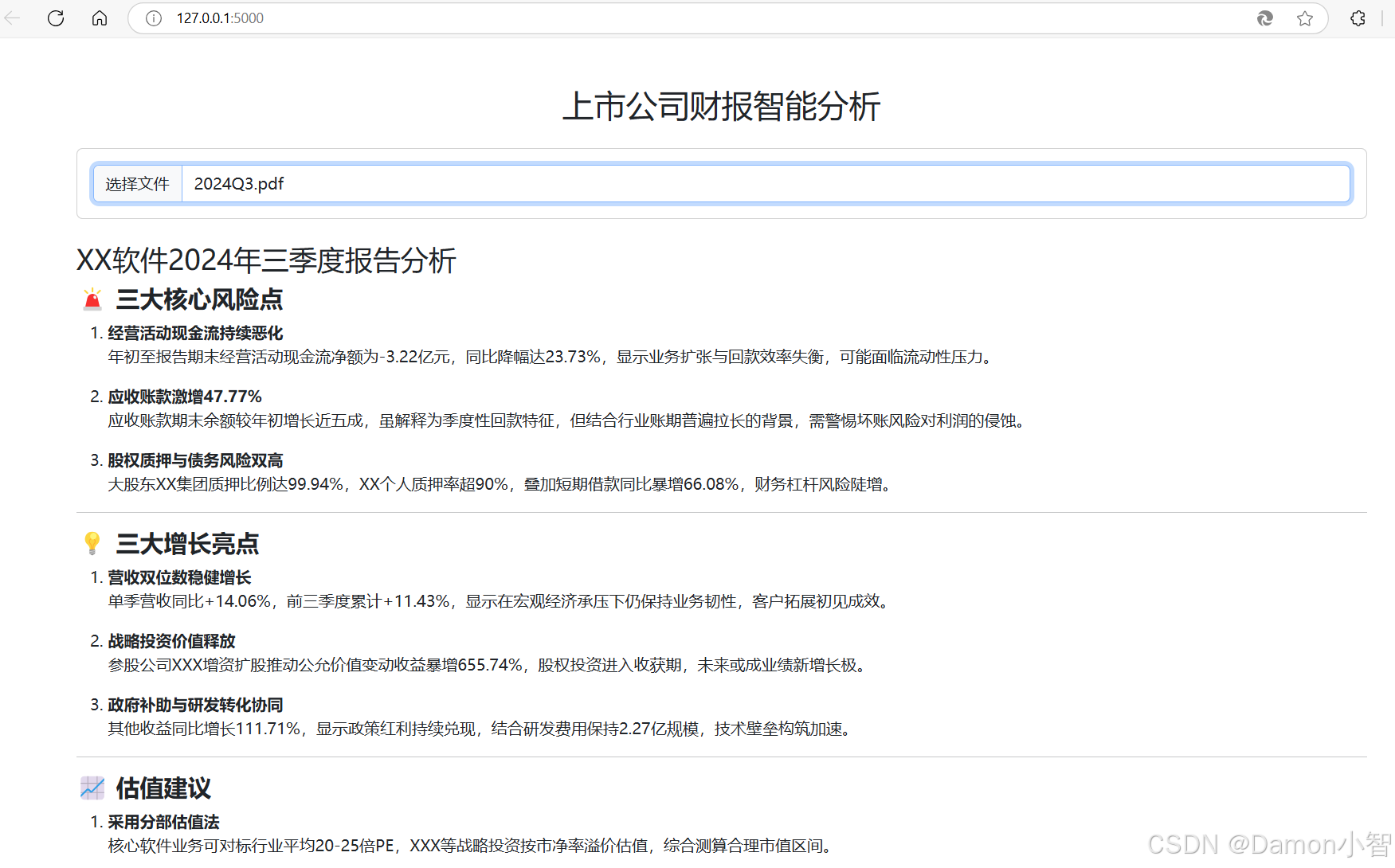
Task: Click the item 应收账款激增47.77%
Action: click(x=185, y=396)
